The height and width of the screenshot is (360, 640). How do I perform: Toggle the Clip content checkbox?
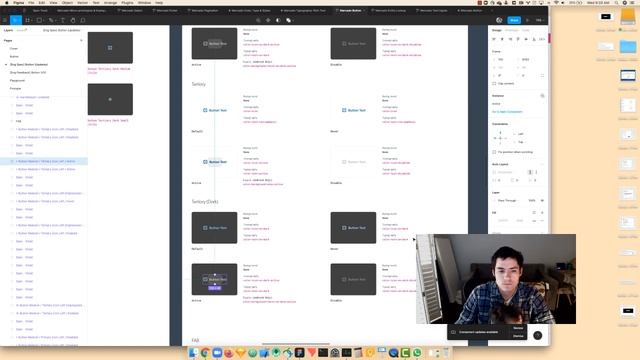click(494, 84)
